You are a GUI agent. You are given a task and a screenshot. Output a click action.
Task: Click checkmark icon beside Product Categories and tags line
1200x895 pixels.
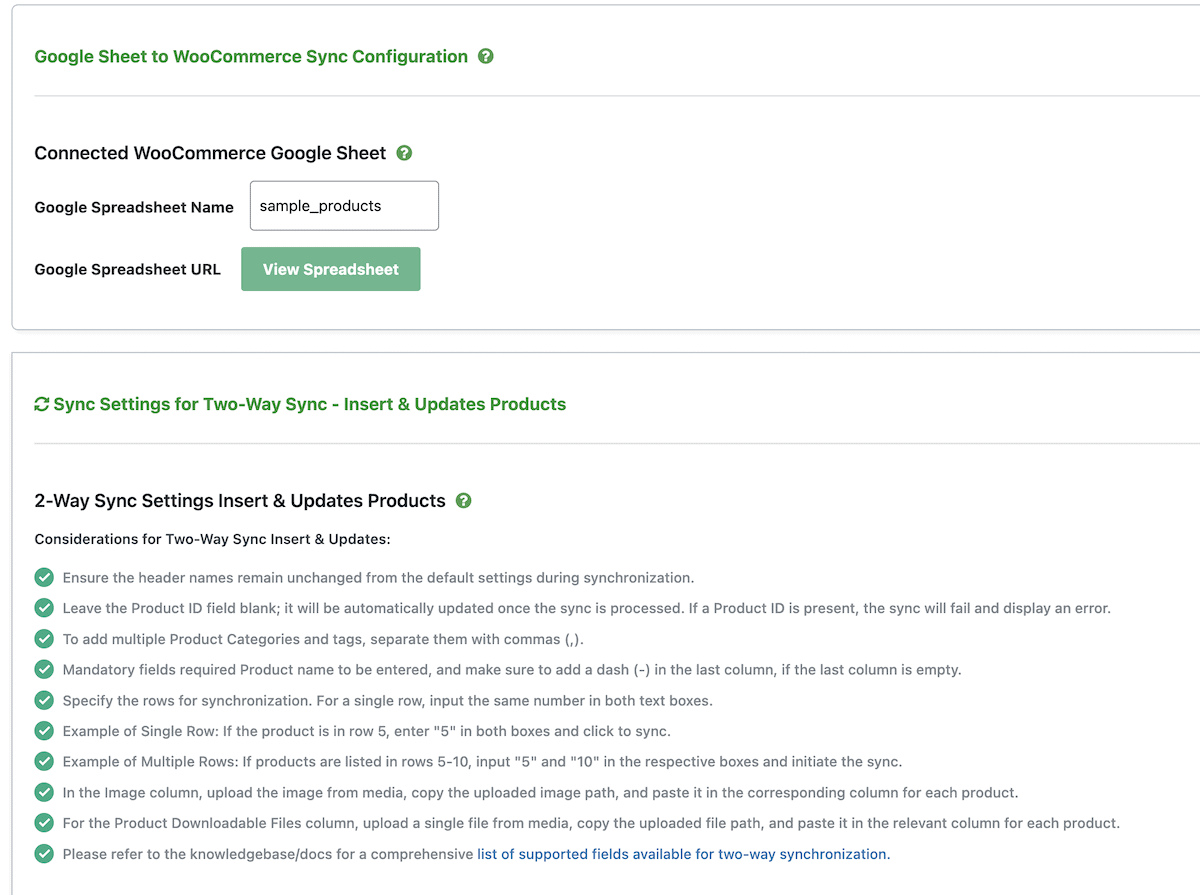(x=44, y=639)
